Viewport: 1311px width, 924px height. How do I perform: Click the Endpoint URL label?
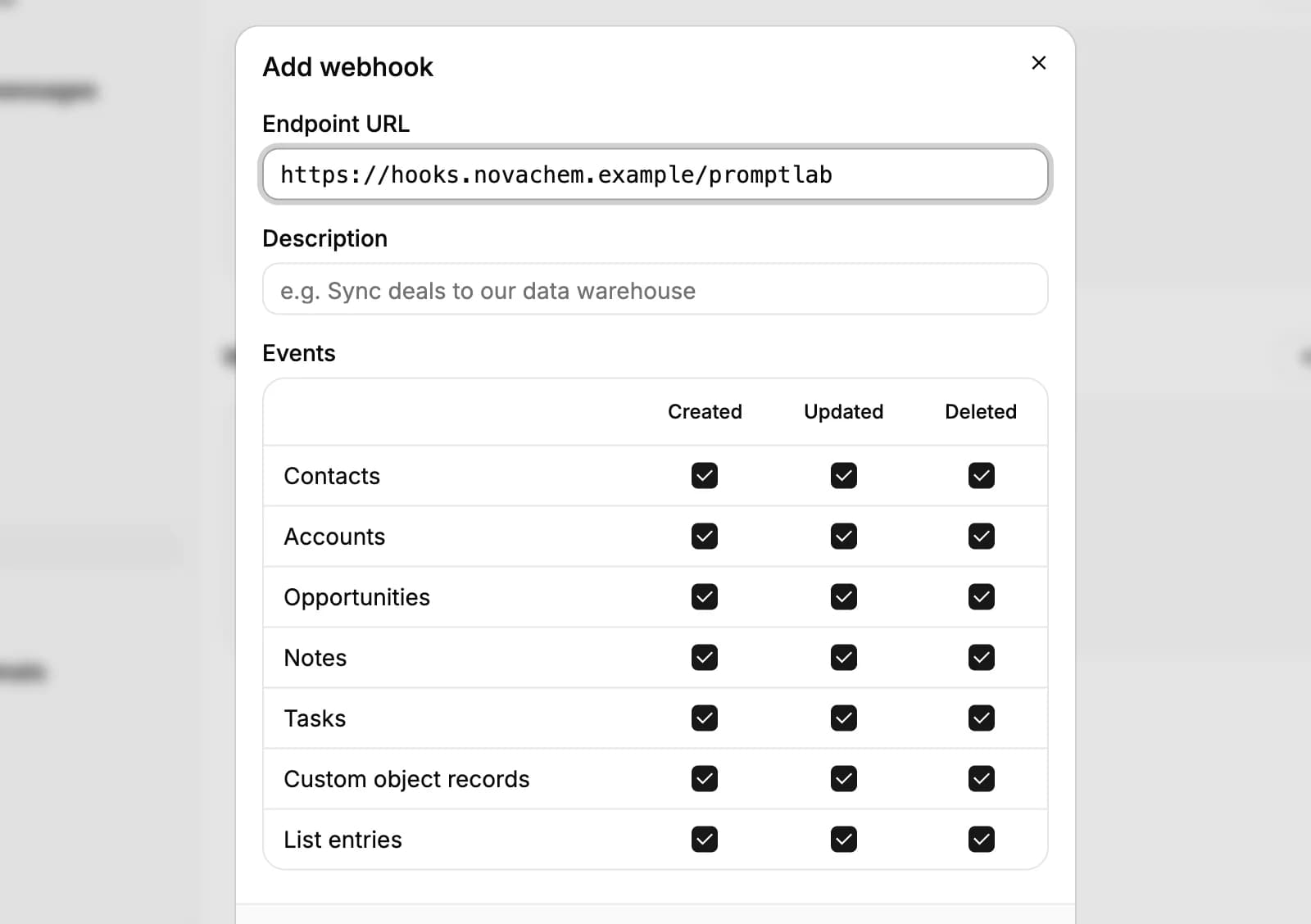[336, 124]
